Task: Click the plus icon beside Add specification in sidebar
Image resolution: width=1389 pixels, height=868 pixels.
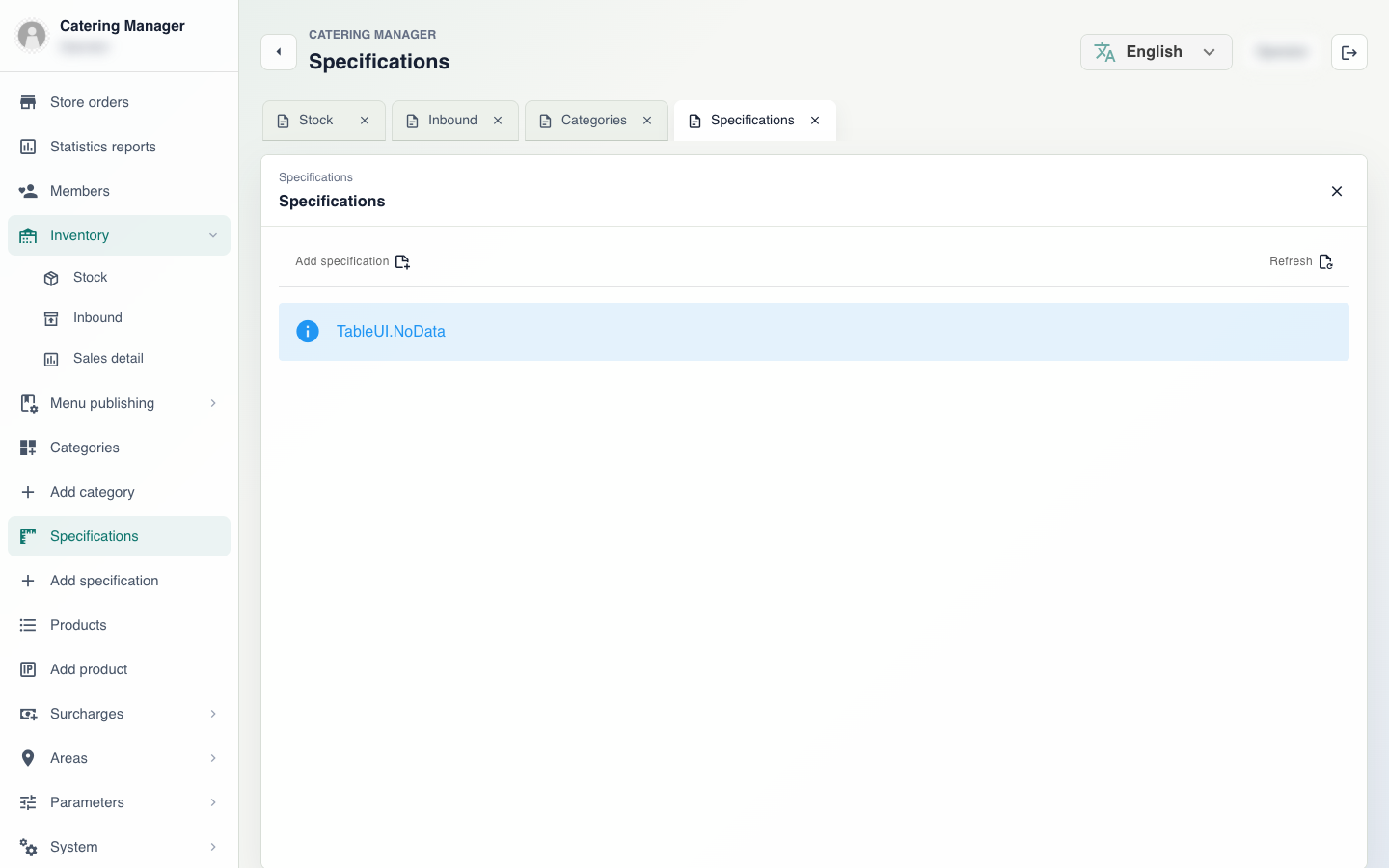Action: click(x=28, y=581)
